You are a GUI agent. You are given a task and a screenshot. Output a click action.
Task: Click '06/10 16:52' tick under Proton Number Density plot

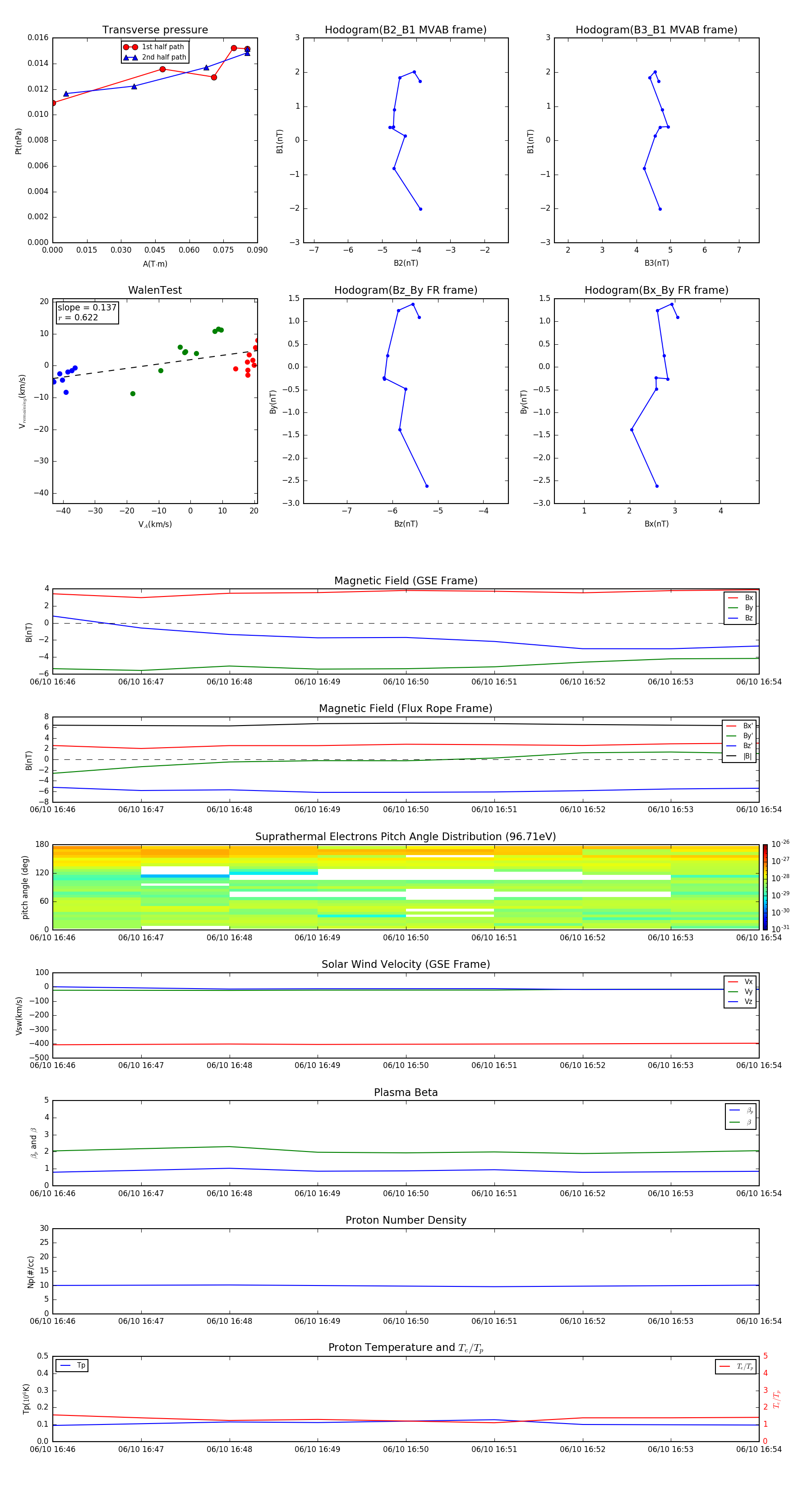pos(582,1321)
